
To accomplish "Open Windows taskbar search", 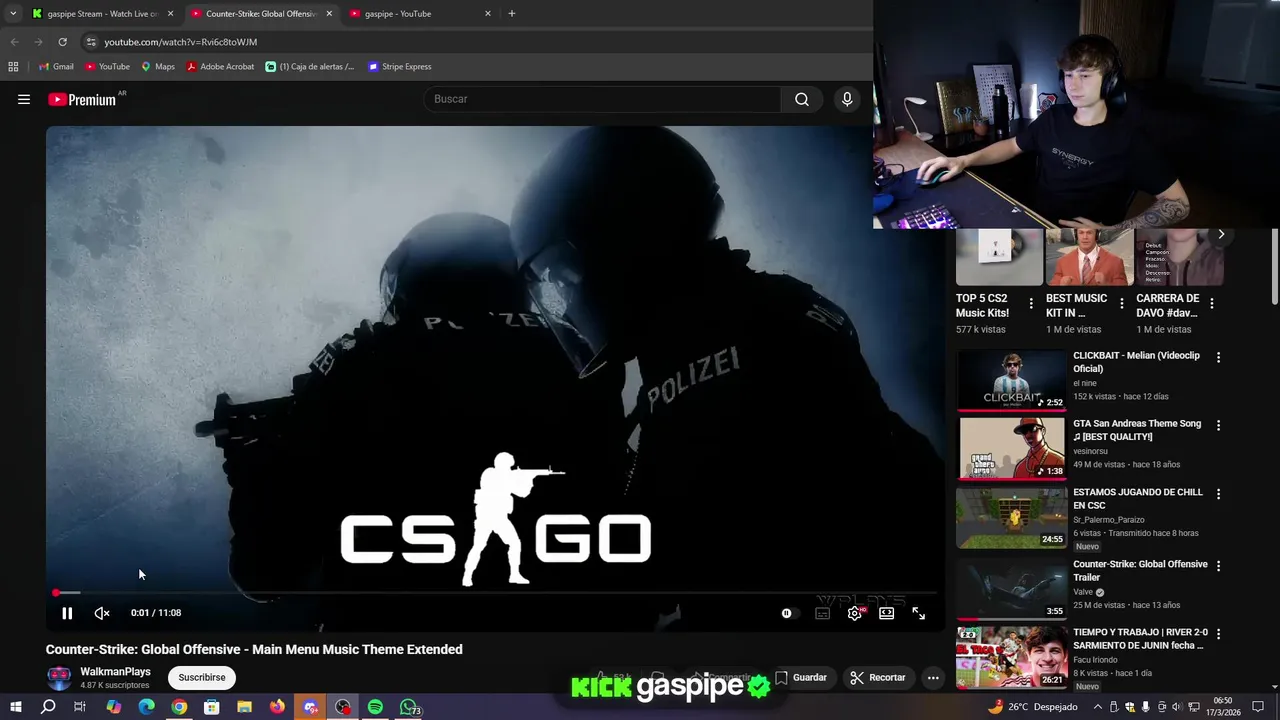I will click(x=48, y=707).
